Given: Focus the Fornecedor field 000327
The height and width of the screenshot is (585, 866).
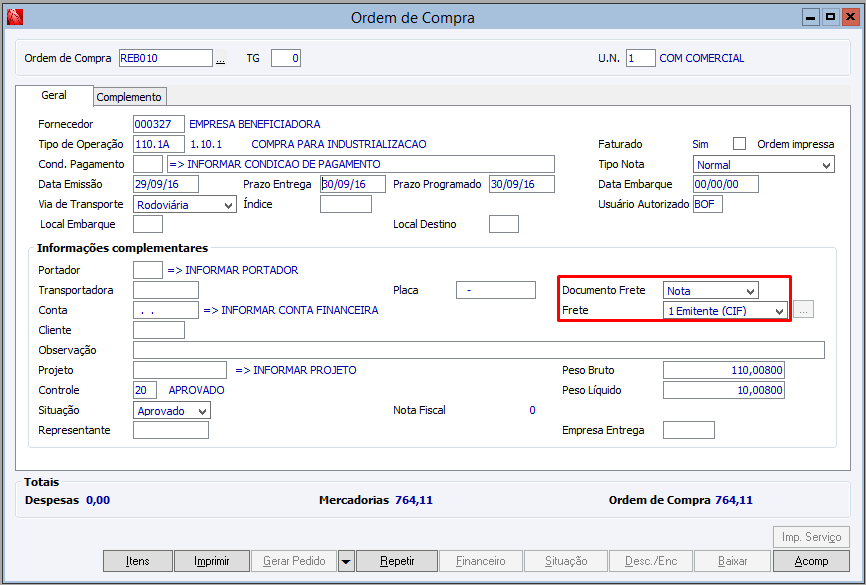Looking at the screenshot, I should (159, 124).
